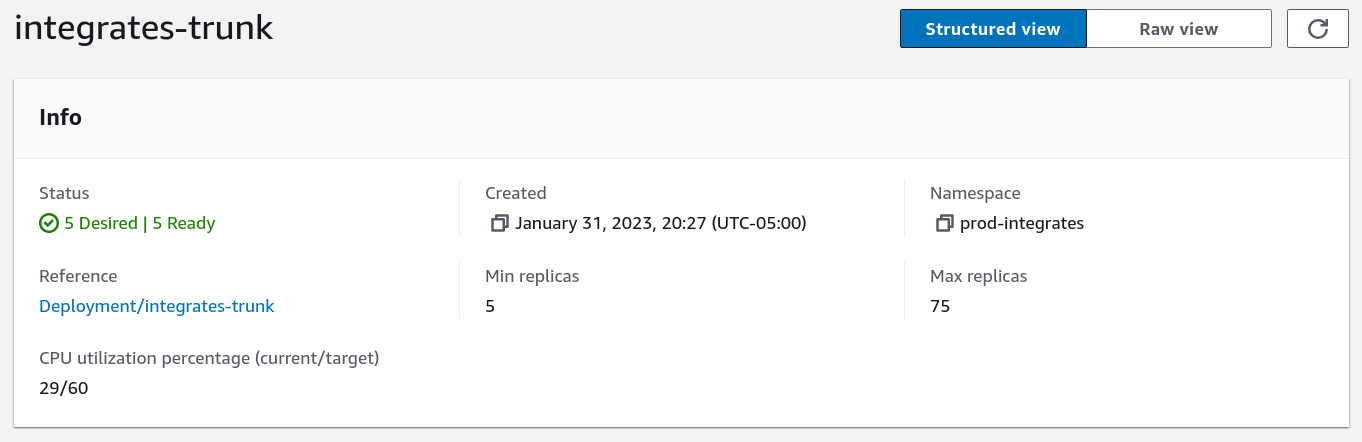Screen dimensions: 1362x442
Task: Copy the Created date with copy icon
Action: coord(499,223)
